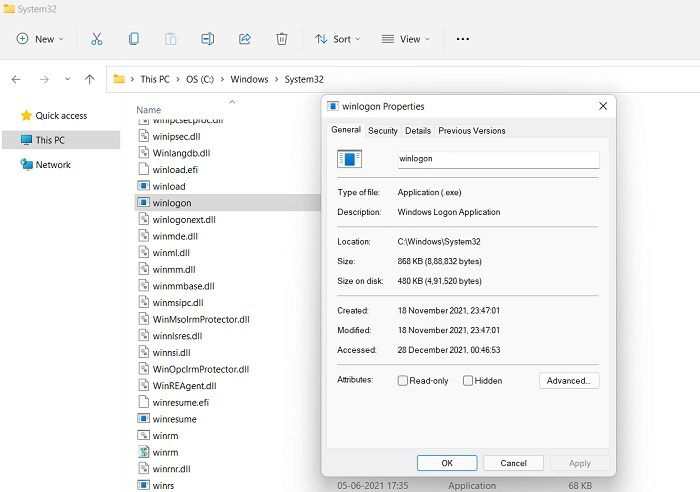Image resolution: width=700 pixels, height=492 pixels.
Task: Switch to the Security tab
Action: 383,130
